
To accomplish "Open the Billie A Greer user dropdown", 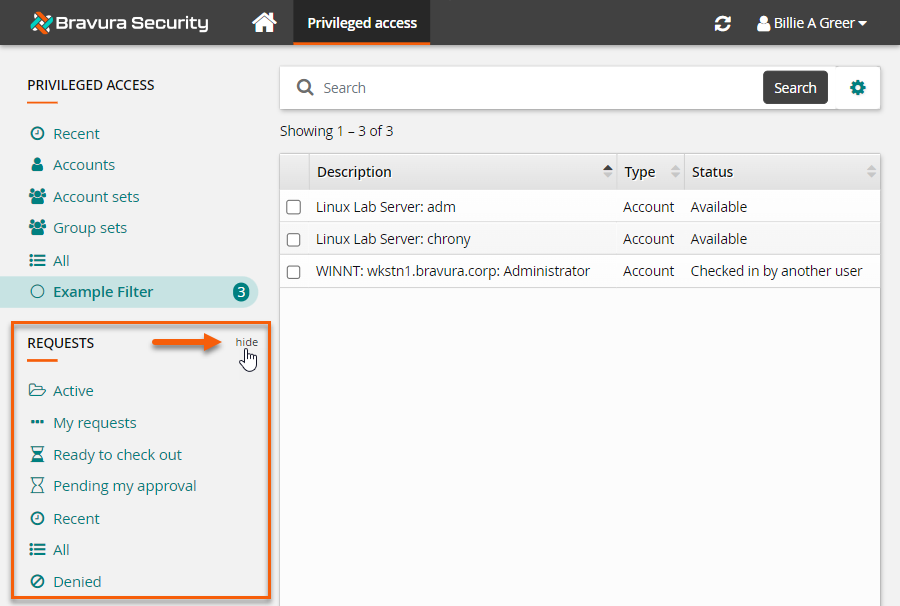I will pos(811,23).
